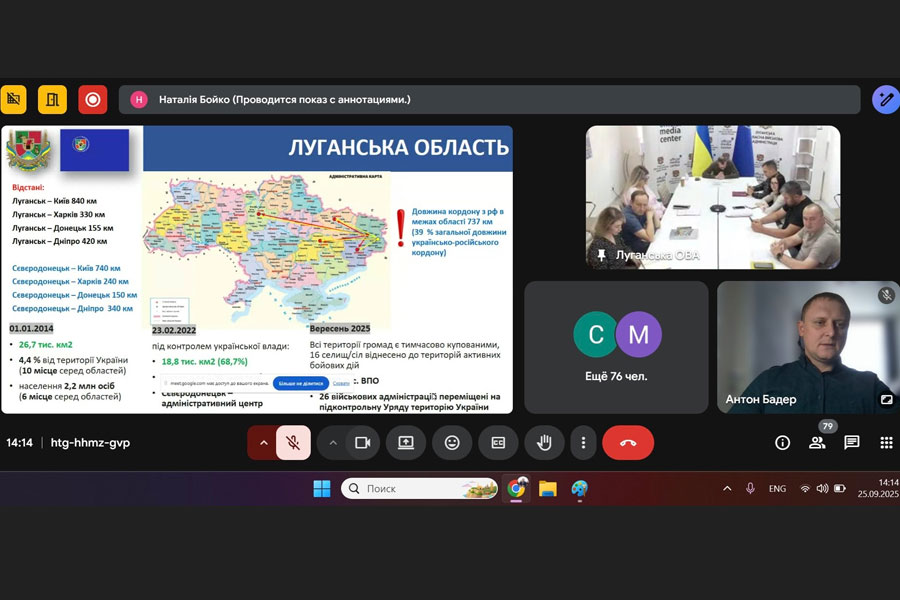Open the emoji reactions picker
Screen dimensions: 900x600
coord(452,443)
